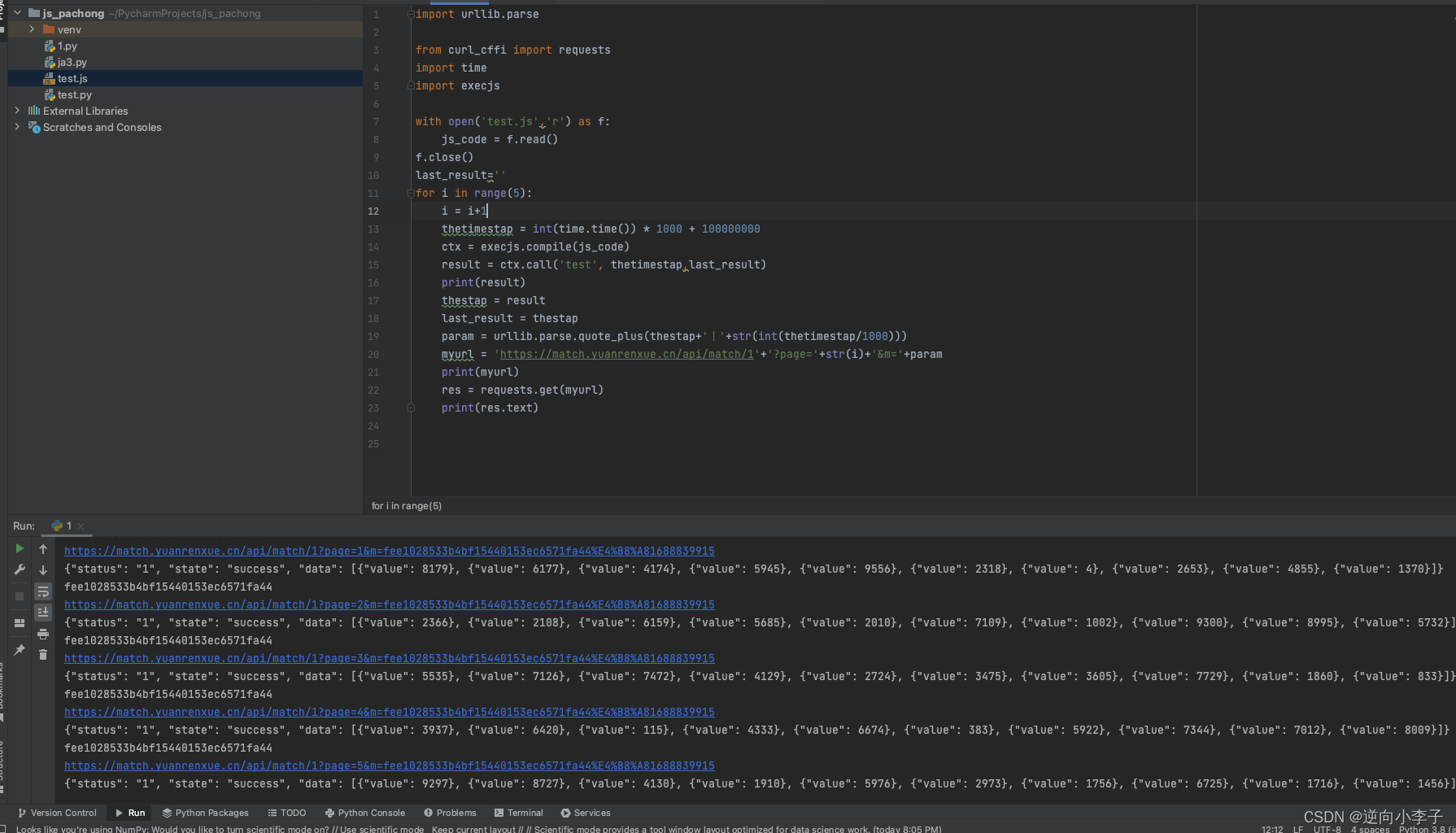Viewport: 1456px width, 833px height.
Task: Click fold marker at line 5
Action: point(411,85)
